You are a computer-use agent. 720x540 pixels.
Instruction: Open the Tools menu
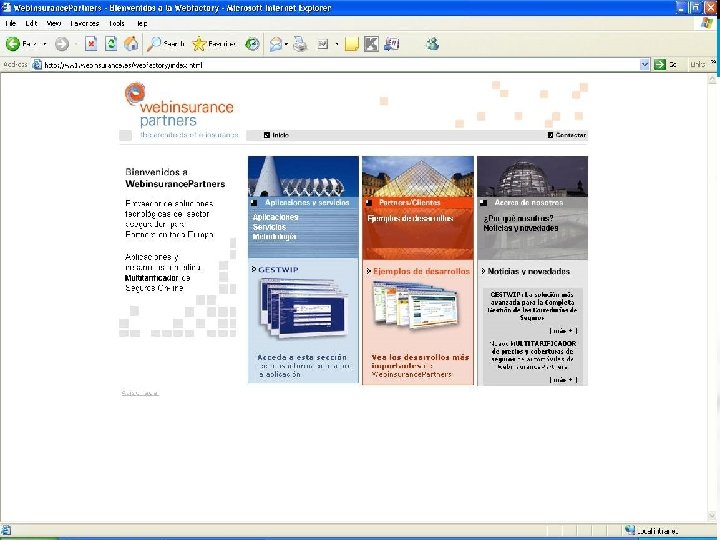click(x=117, y=23)
